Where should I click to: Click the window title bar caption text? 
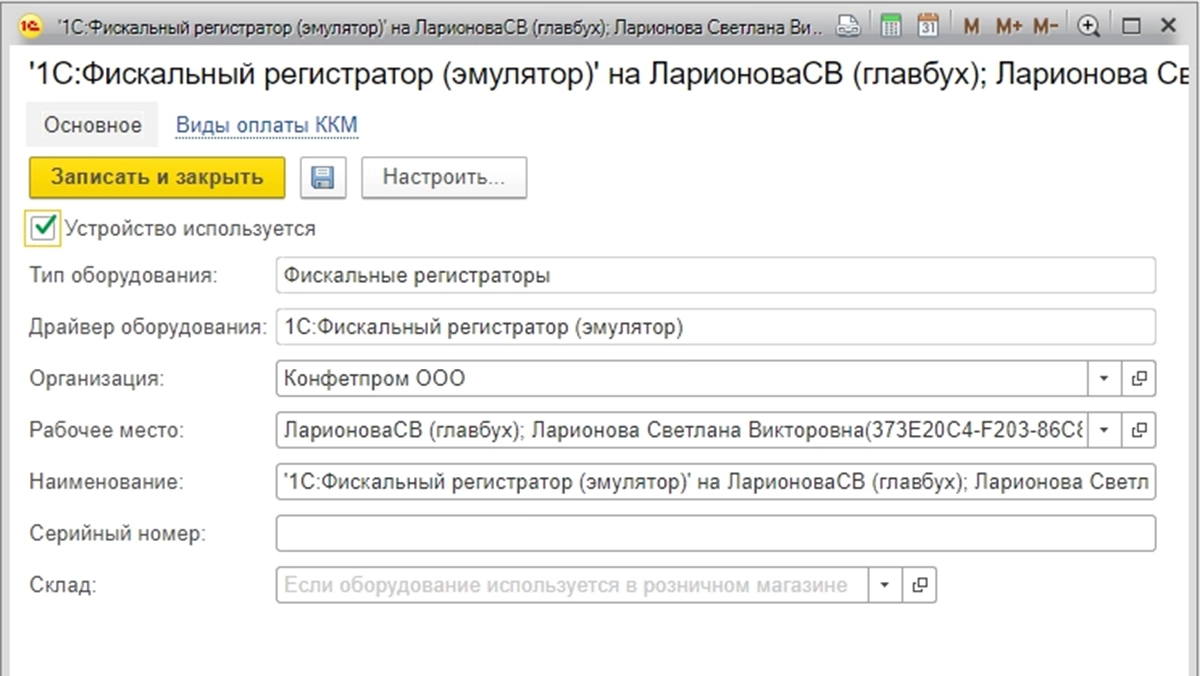tap(441, 27)
